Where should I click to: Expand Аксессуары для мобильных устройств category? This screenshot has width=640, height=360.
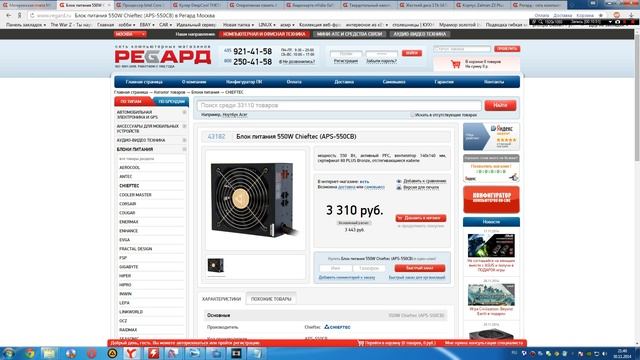click(x=184, y=127)
